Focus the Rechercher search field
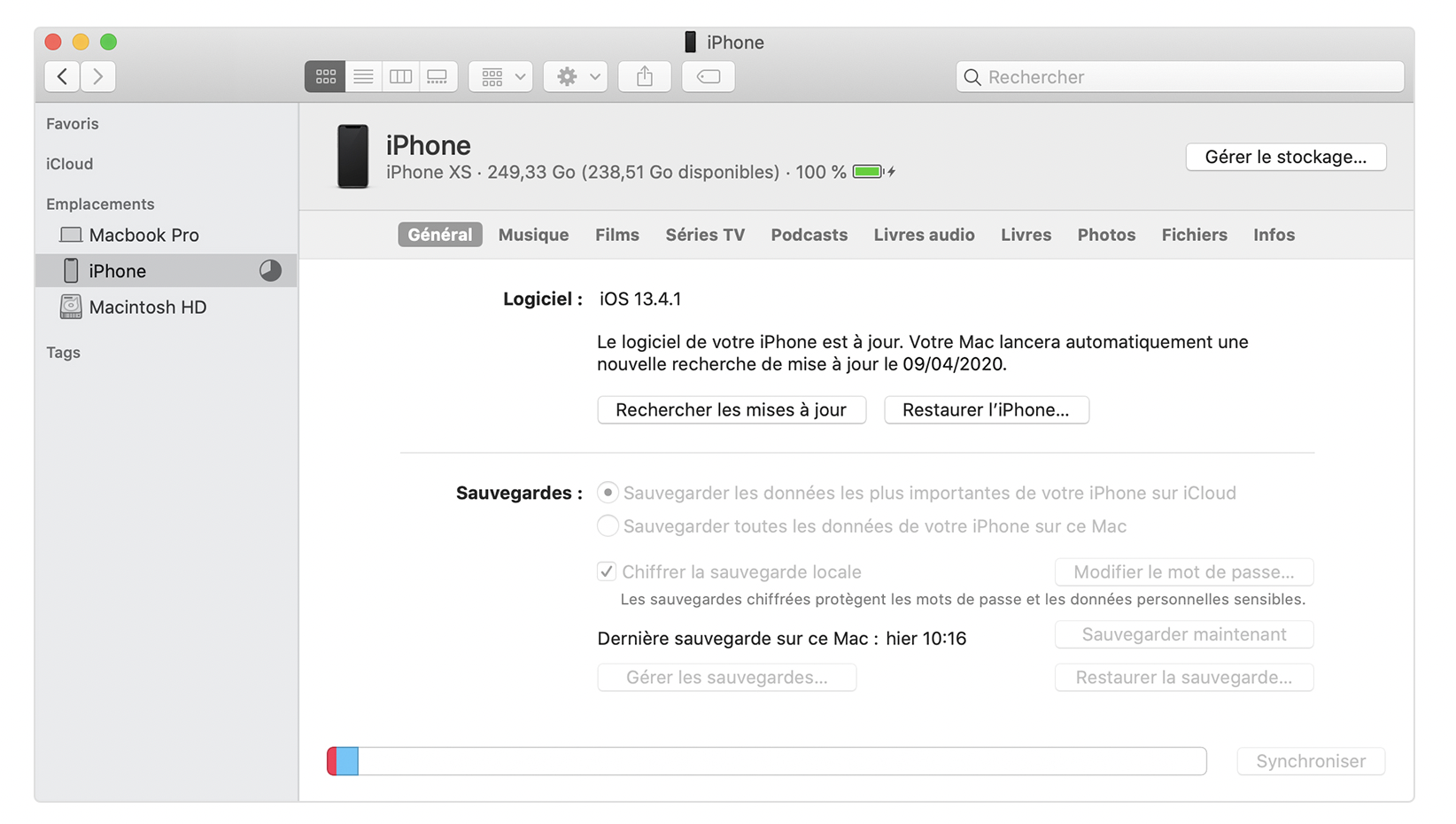1456x824 pixels. click(x=1180, y=77)
